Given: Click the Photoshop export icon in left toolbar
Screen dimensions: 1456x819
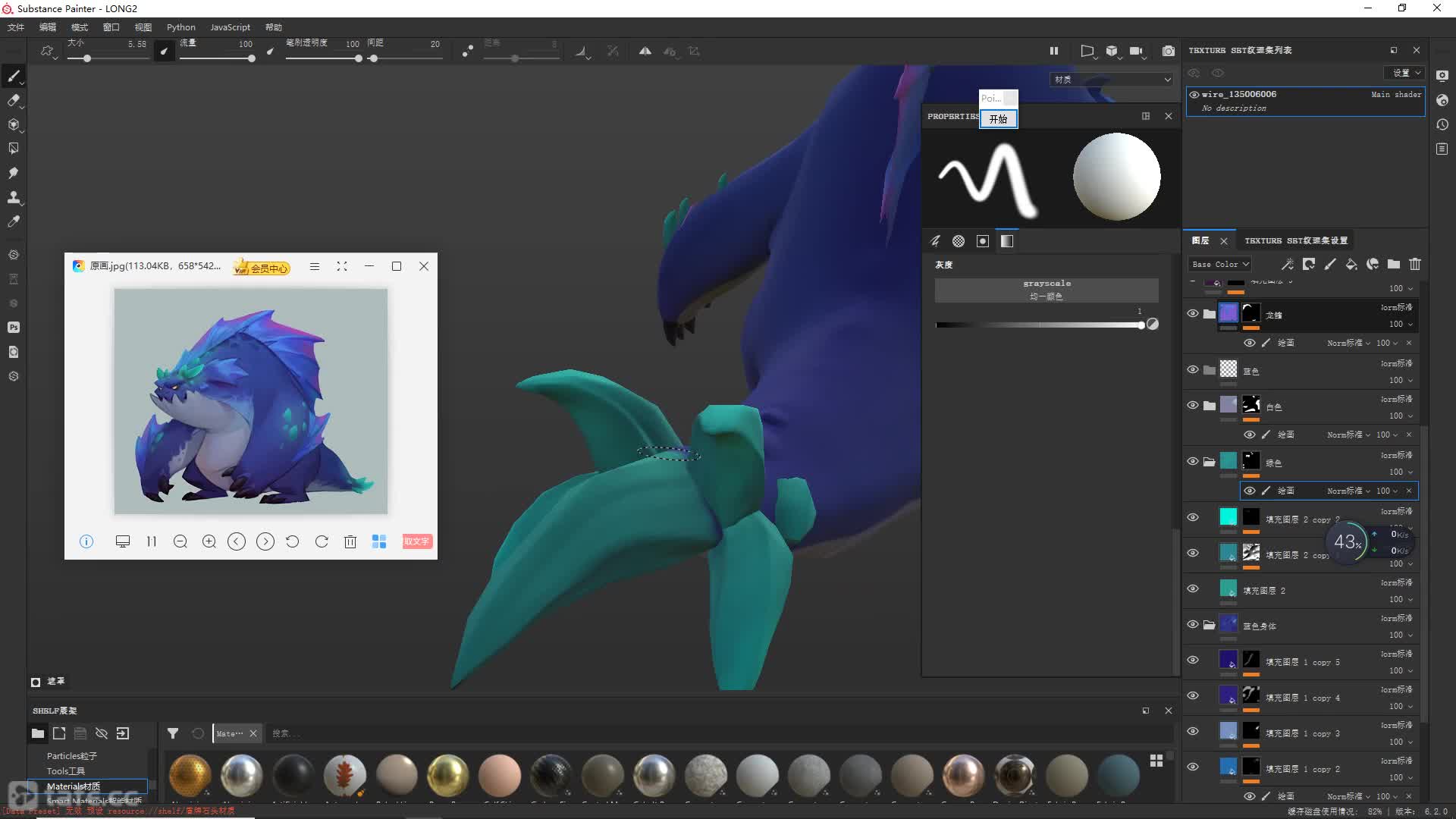Looking at the screenshot, I should (14, 328).
